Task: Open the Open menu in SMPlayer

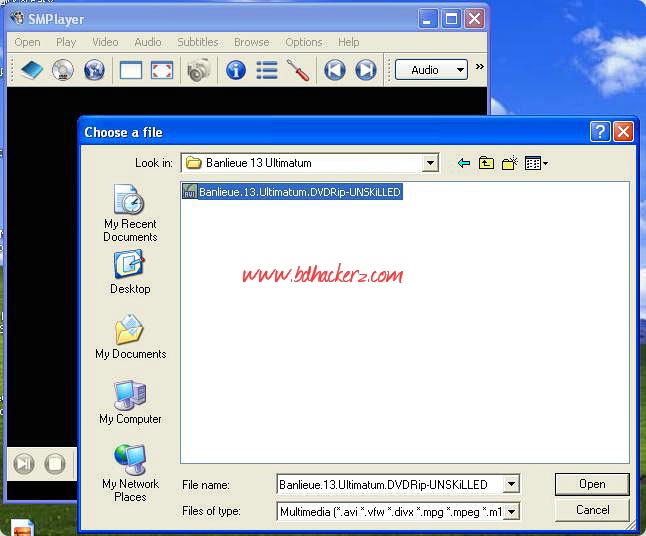Action: [27, 42]
